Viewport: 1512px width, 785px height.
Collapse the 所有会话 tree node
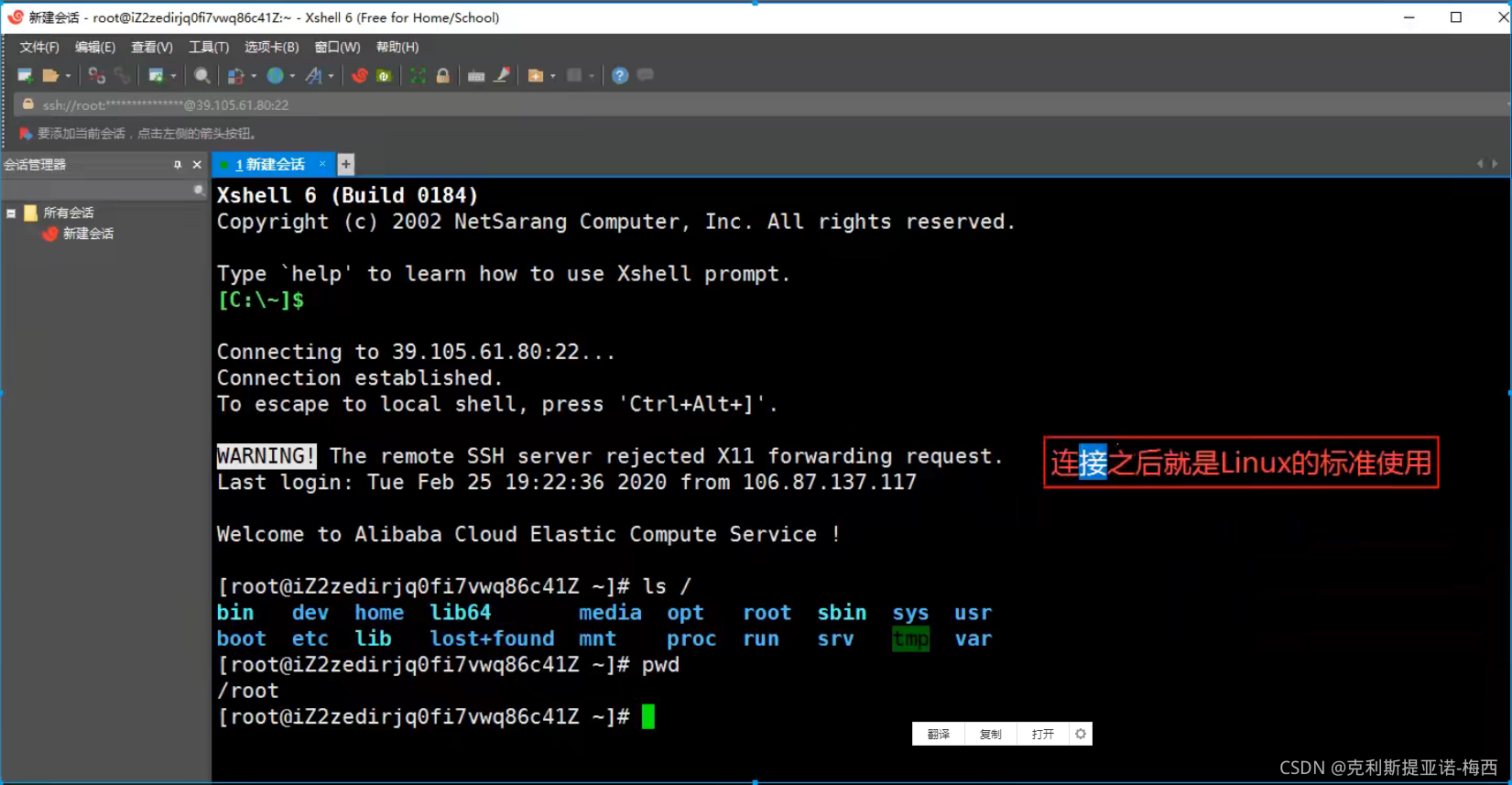point(11,213)
